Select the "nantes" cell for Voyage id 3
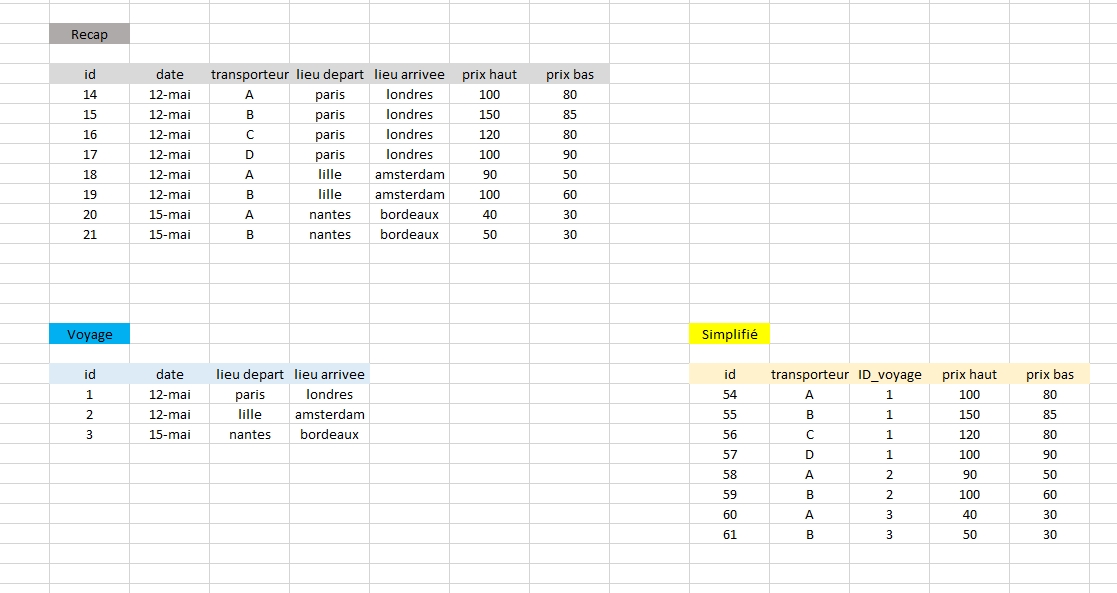Screen dimensions: 1117x593 (248, 434)
